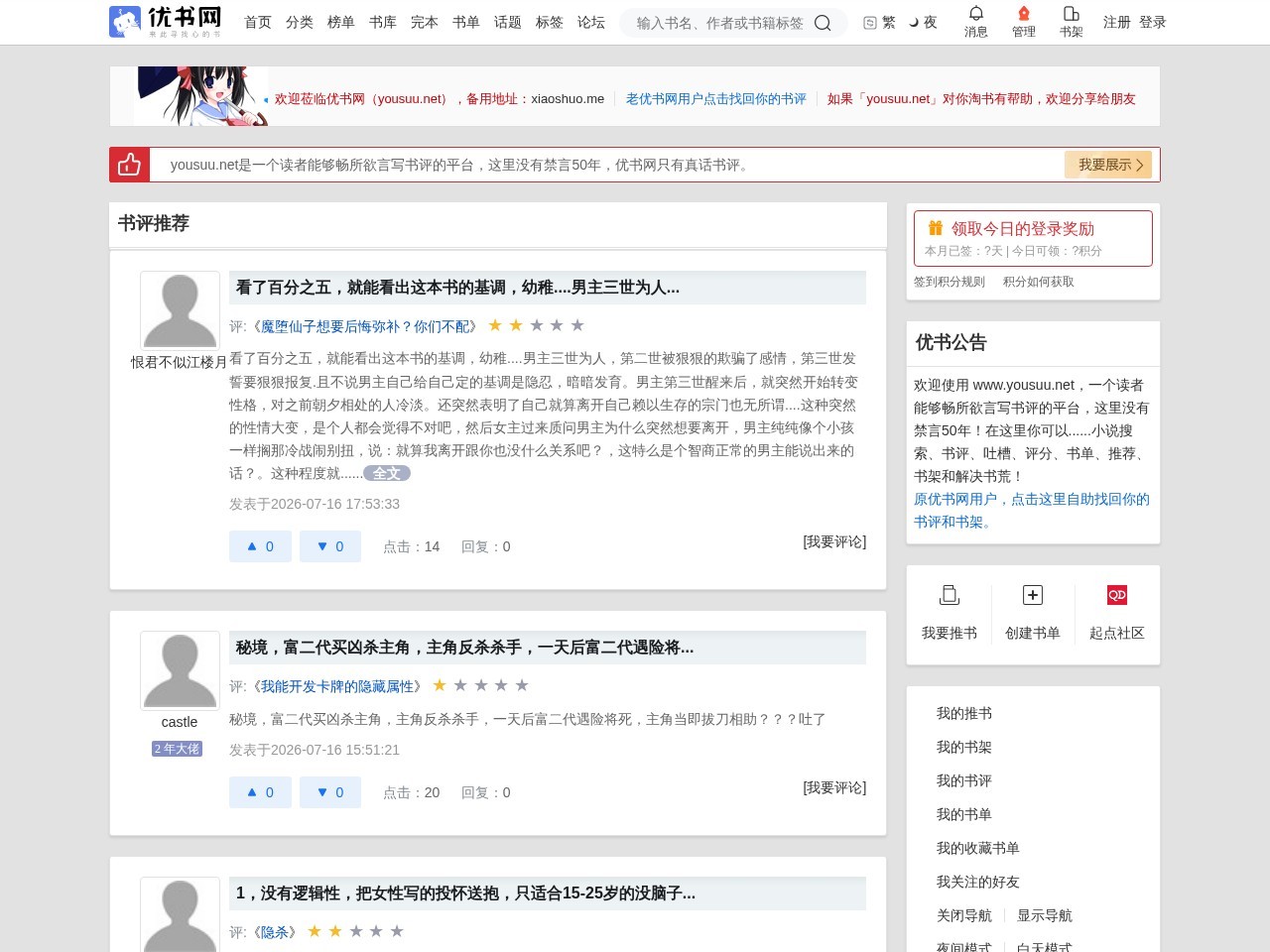Open 我的书单 in sidebar

(964, 814)
